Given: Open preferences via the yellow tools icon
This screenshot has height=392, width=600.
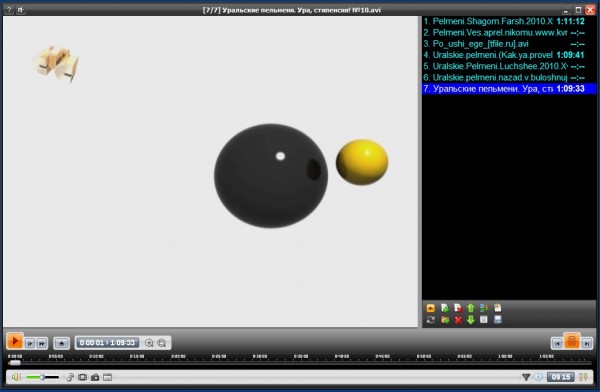Looking at the screenshot, I should point(583,377).
